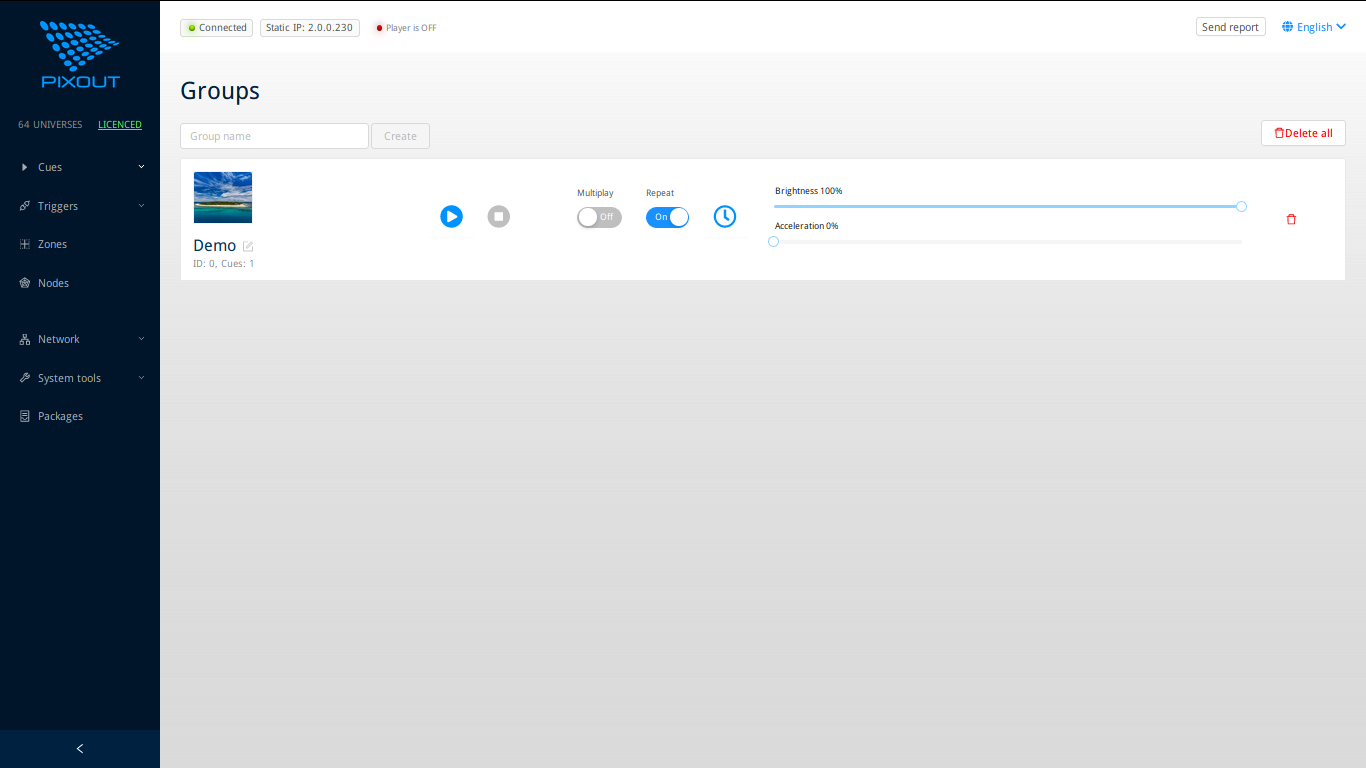The image size is (1366, 768).
Task: Focus the Group name input field
Action: (274, 136)
